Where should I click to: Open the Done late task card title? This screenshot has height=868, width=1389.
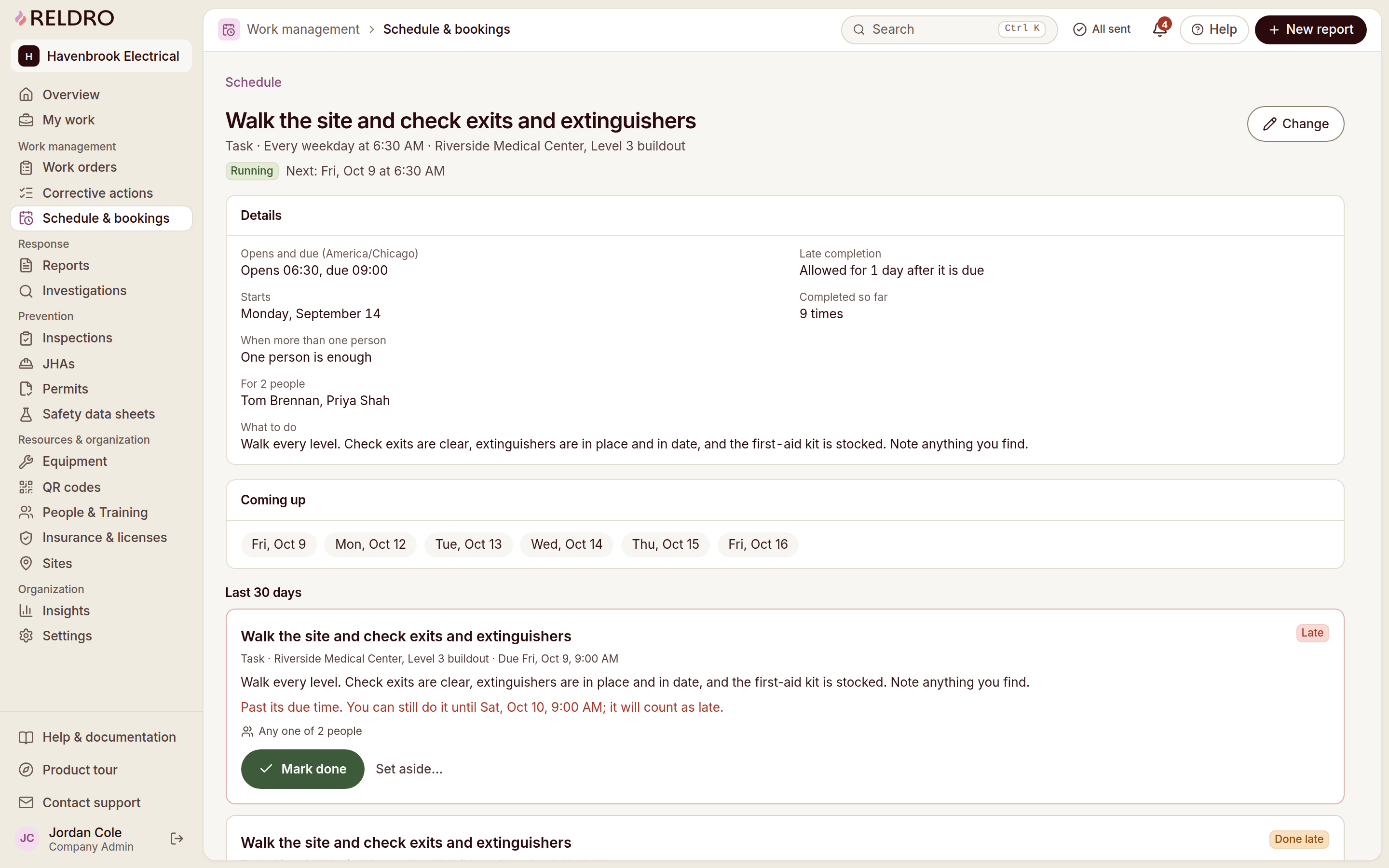[x=406, y=843]
